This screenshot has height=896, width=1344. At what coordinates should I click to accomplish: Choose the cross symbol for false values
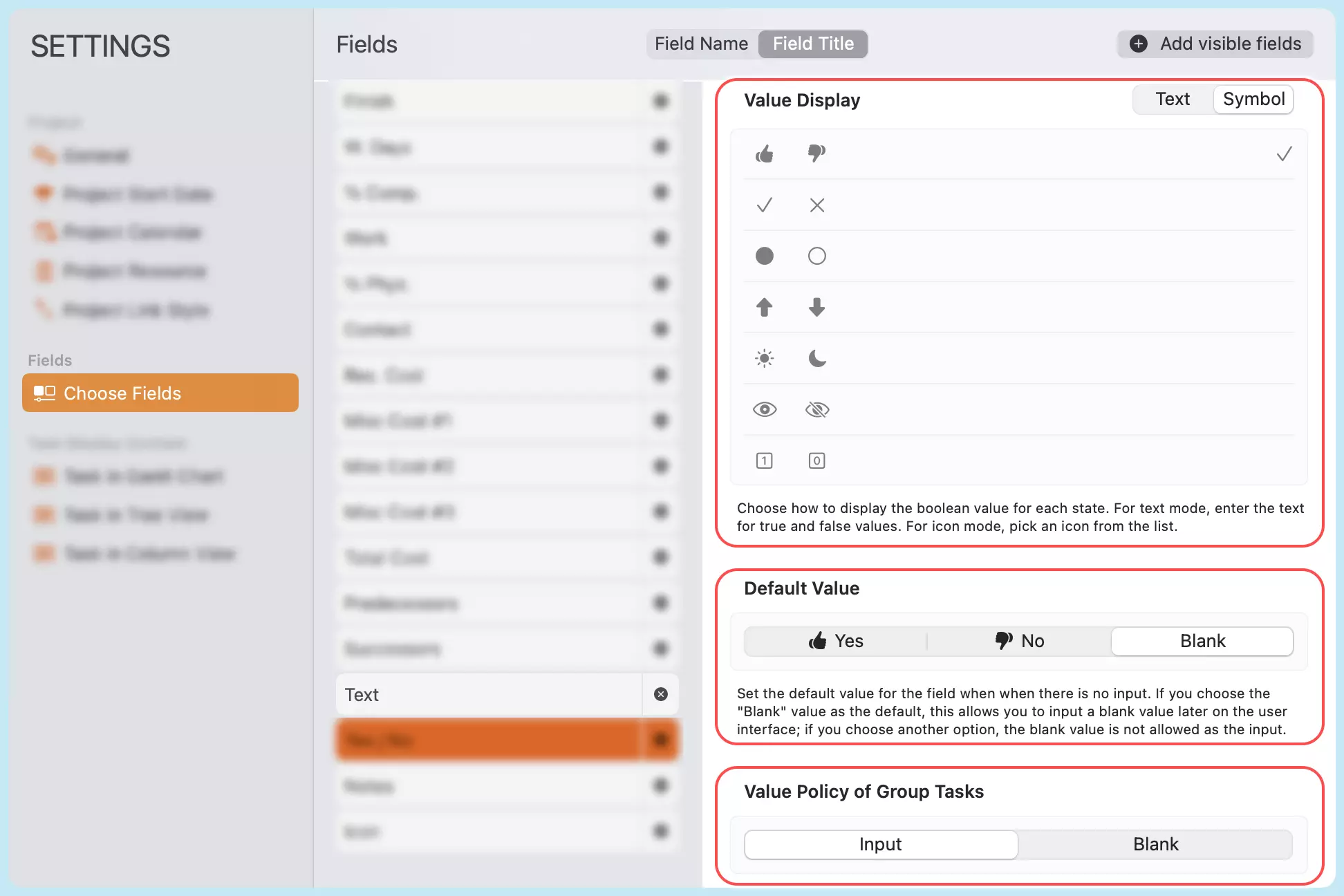(816, 205)
